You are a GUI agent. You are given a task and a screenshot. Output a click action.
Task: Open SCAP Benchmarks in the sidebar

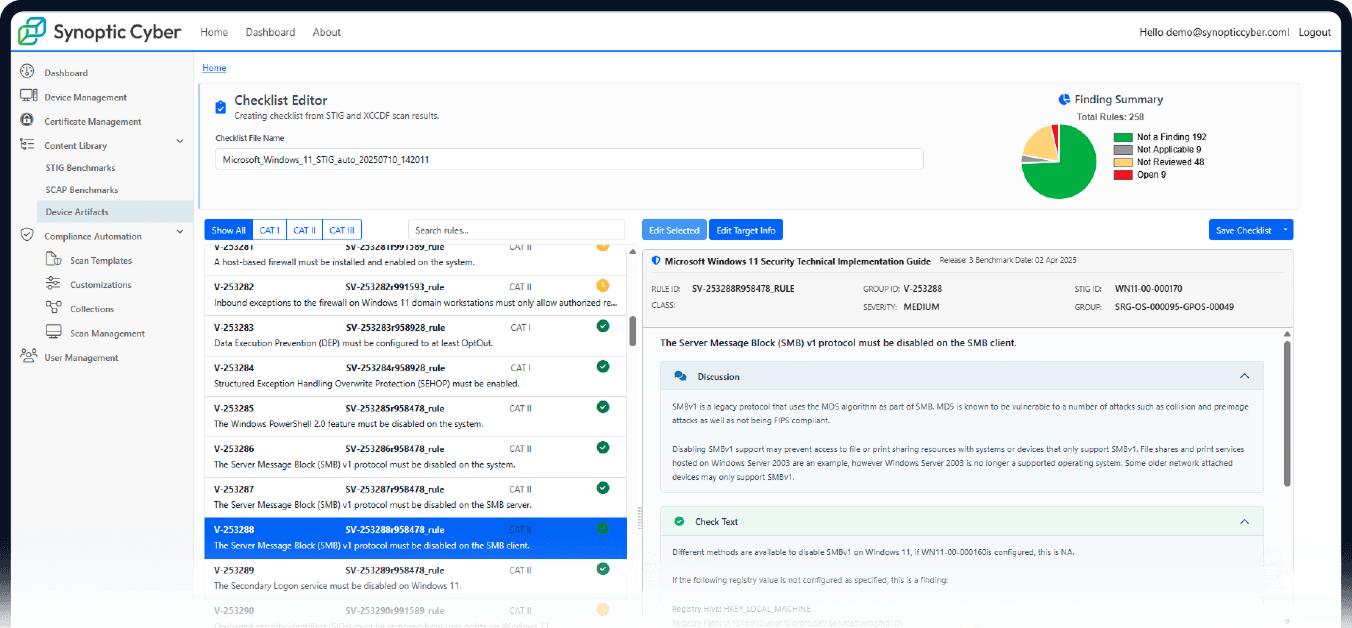(82, 190)
